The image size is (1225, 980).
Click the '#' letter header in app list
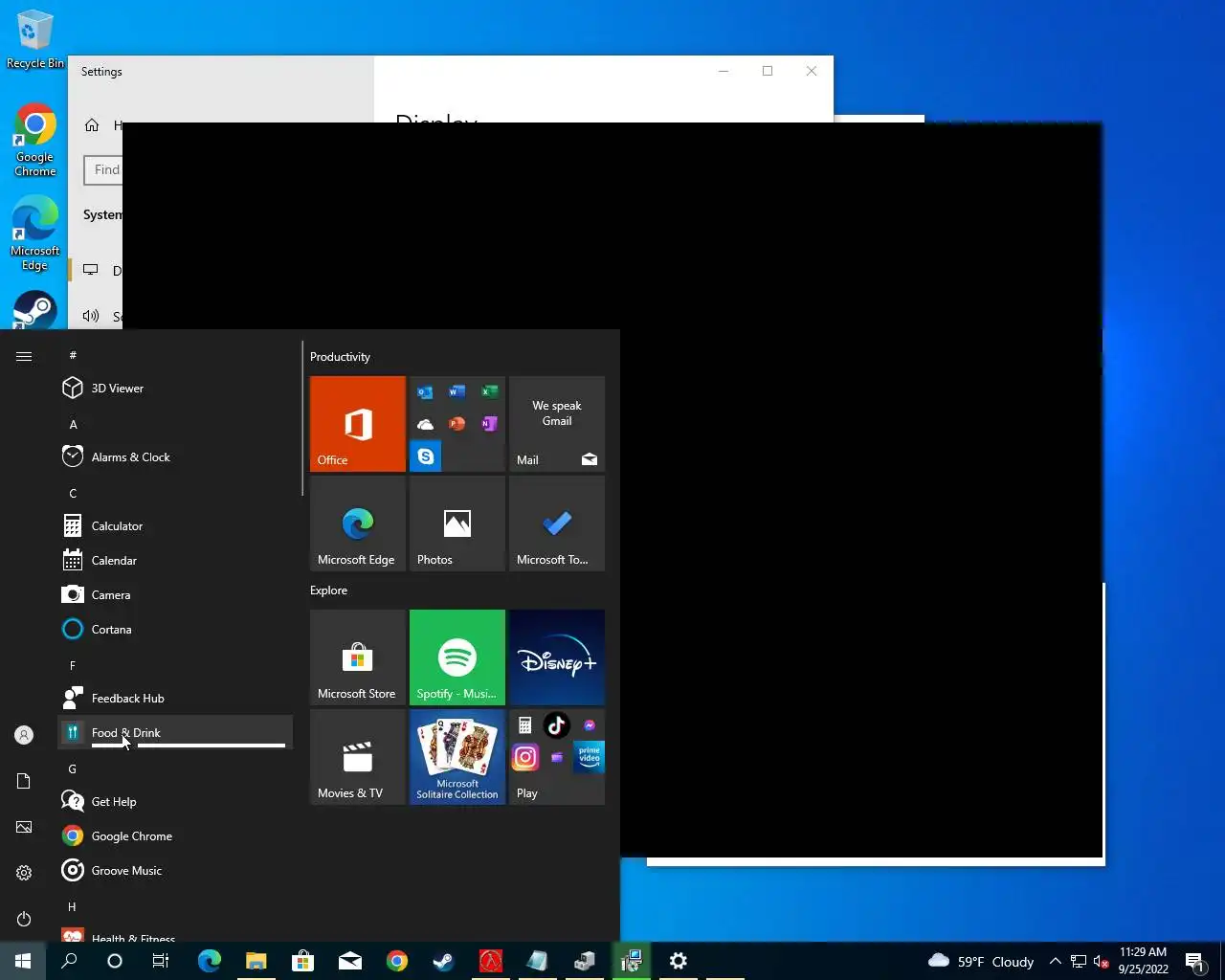point(73,355)
